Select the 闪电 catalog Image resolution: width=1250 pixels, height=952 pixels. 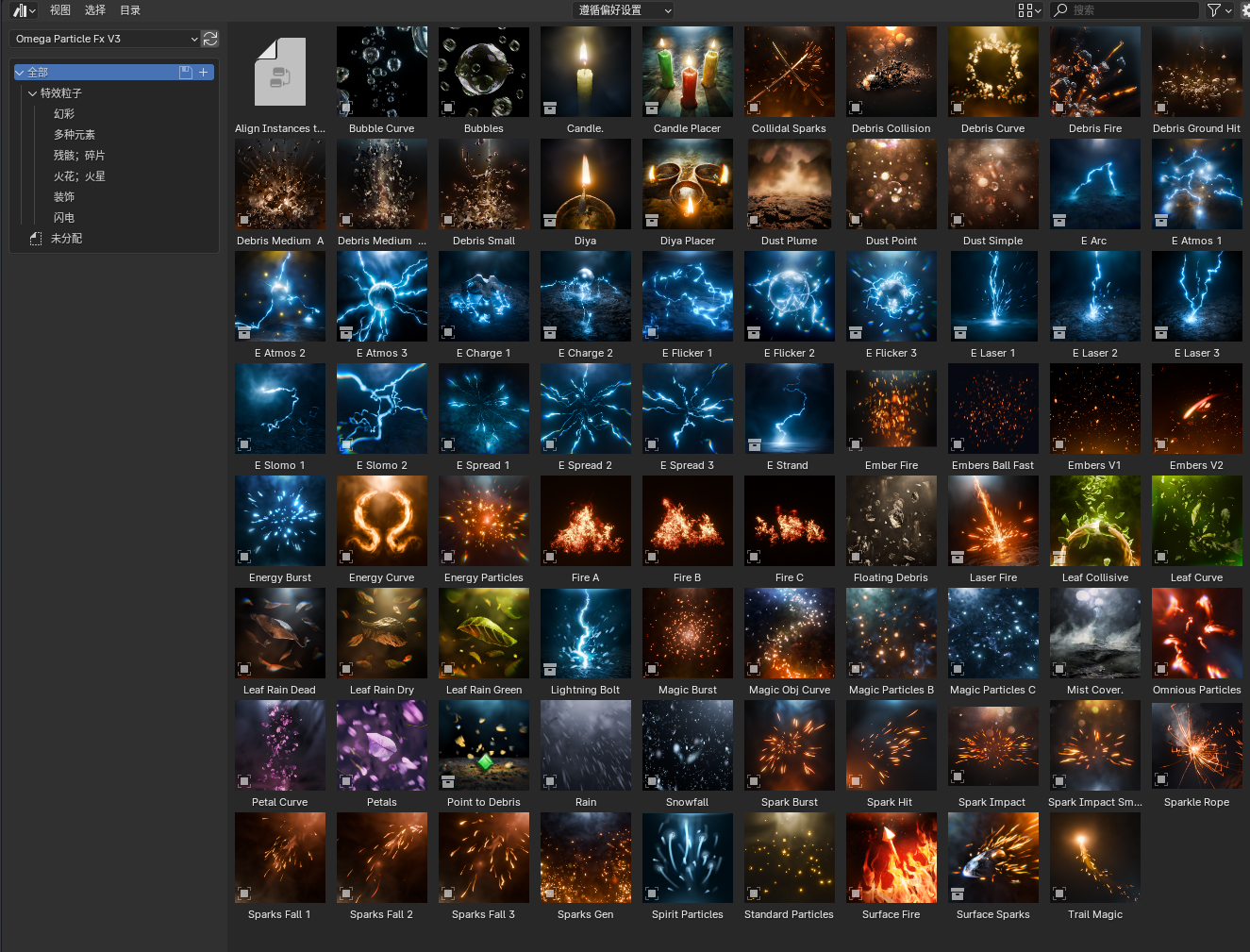(x=64, y=218)
